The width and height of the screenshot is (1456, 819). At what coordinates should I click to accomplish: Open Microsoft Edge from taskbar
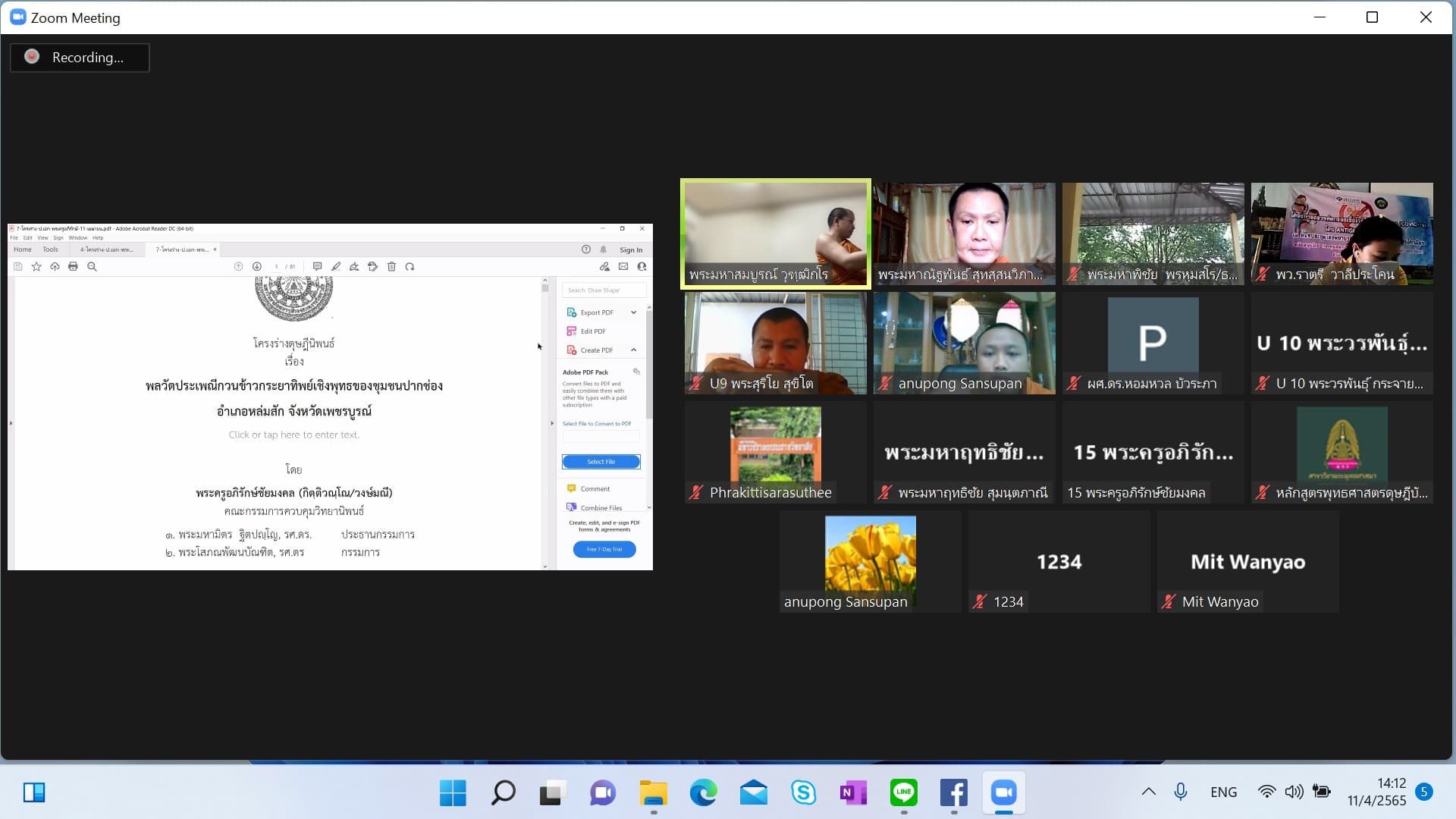[x=703, y=793]
